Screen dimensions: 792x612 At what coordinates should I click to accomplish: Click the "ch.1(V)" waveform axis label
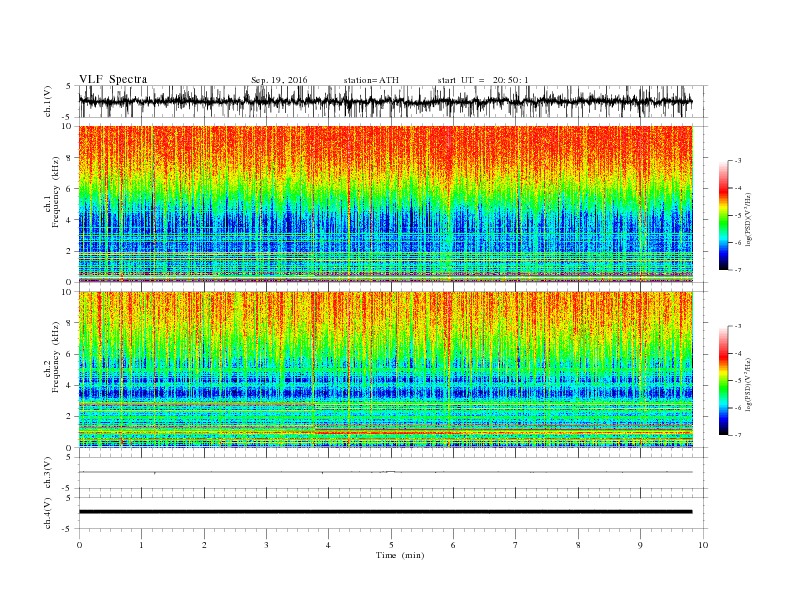click(x=47, y=101)
